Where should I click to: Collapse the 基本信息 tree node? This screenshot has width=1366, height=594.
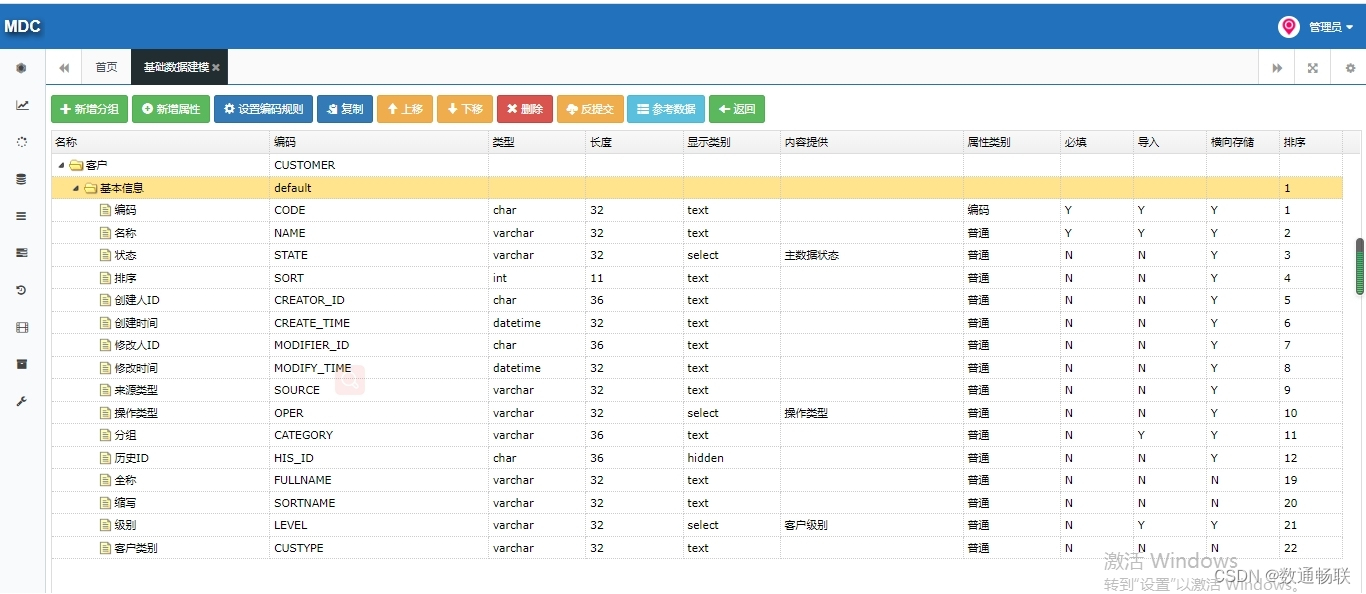[x=75, y=188]
